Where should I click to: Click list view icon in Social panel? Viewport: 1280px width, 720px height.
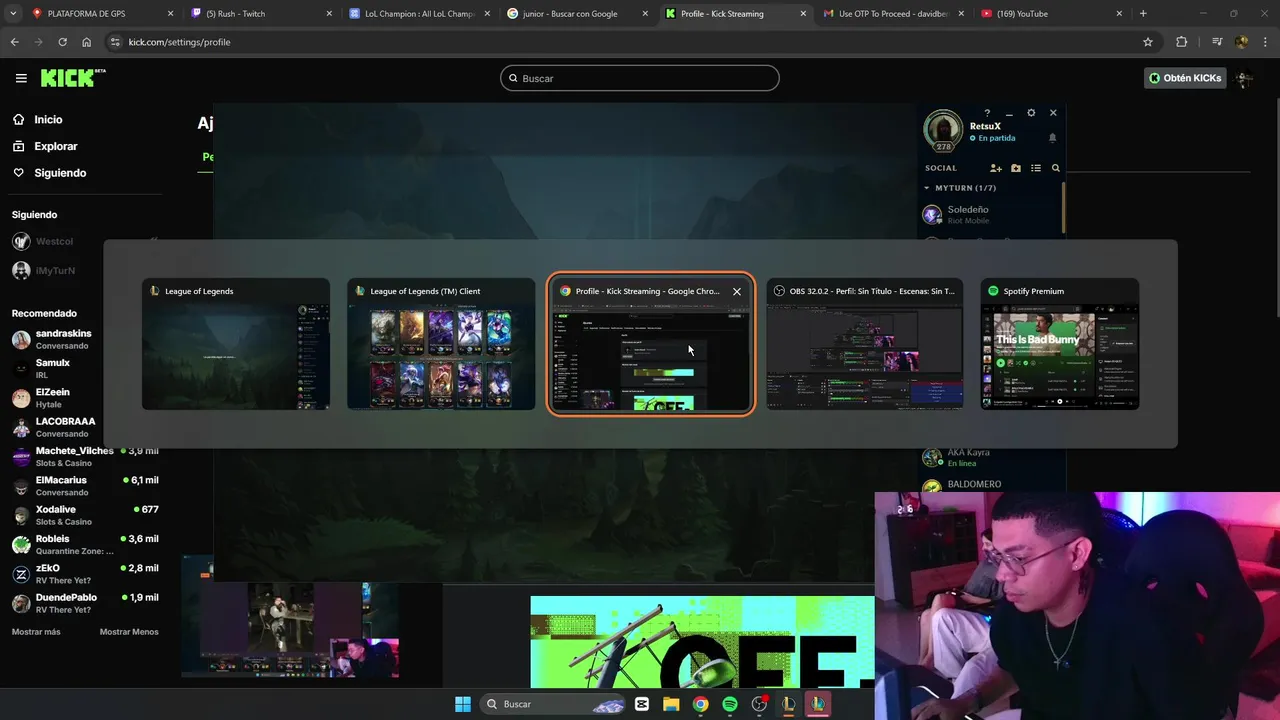click(1036, 168)
